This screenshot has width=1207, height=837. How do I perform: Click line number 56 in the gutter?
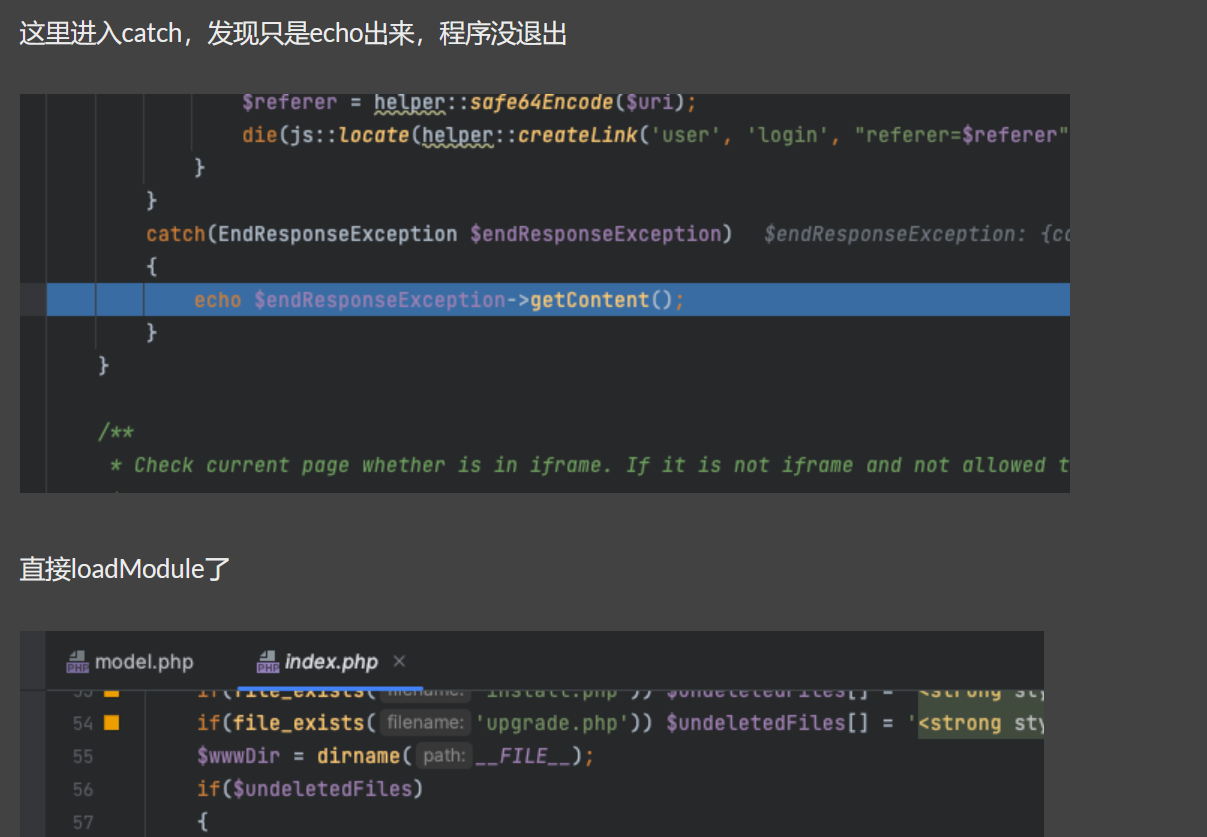[82, 789]
